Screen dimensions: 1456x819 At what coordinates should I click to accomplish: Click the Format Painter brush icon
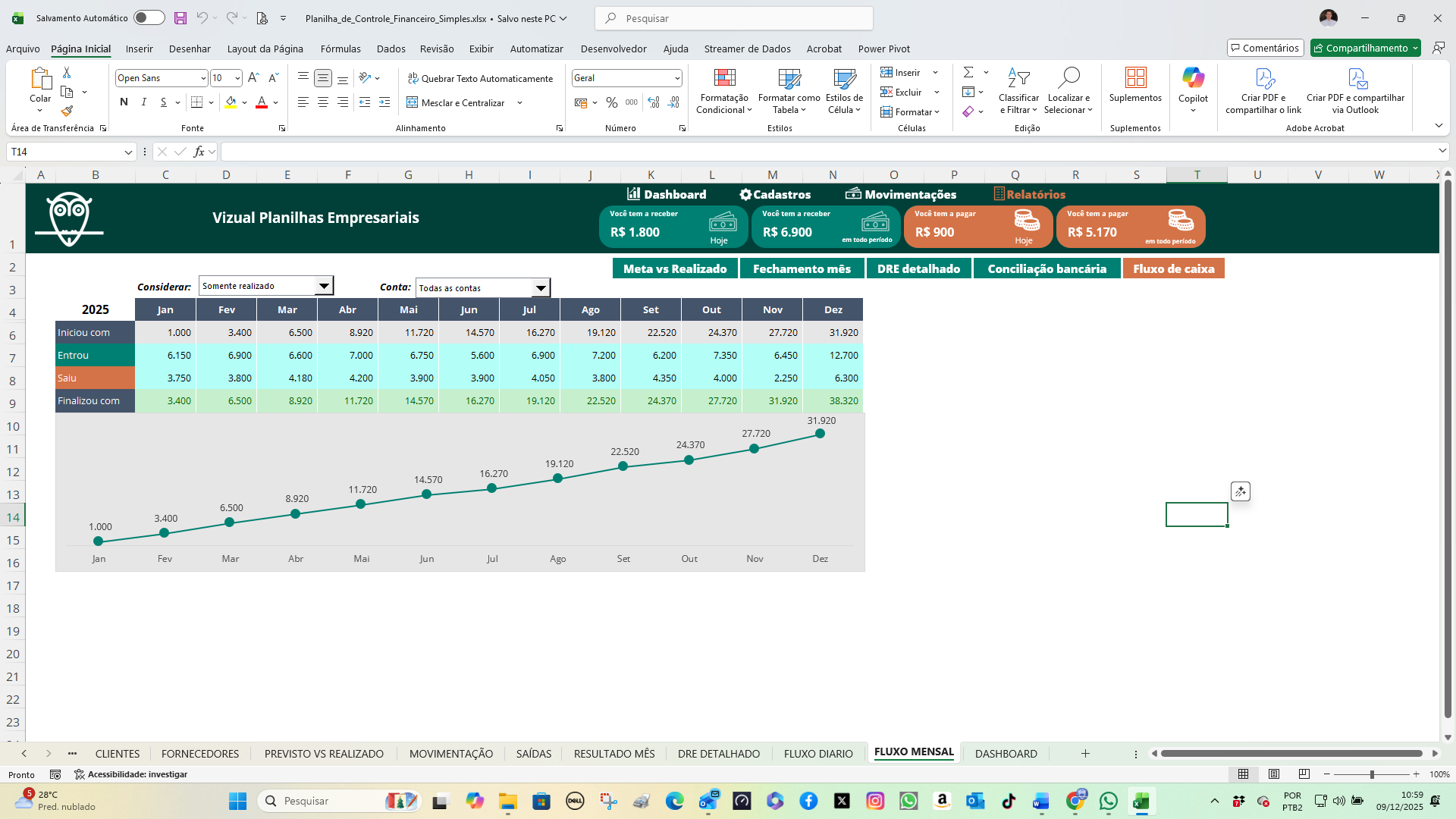[x=67, y=111]
